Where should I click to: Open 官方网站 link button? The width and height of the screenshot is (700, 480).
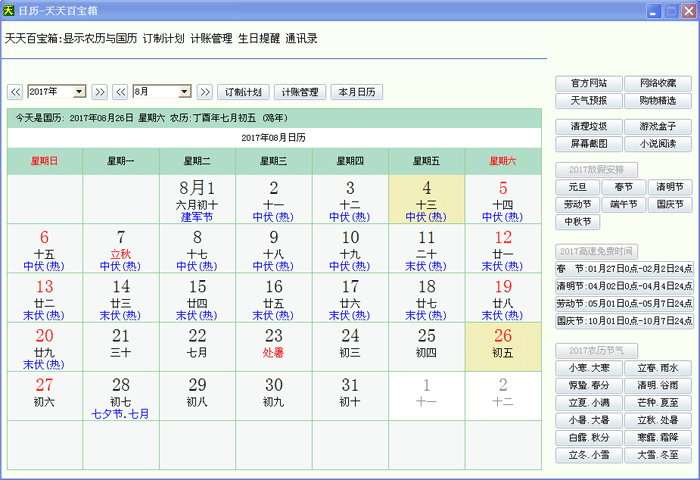point(588,83)
